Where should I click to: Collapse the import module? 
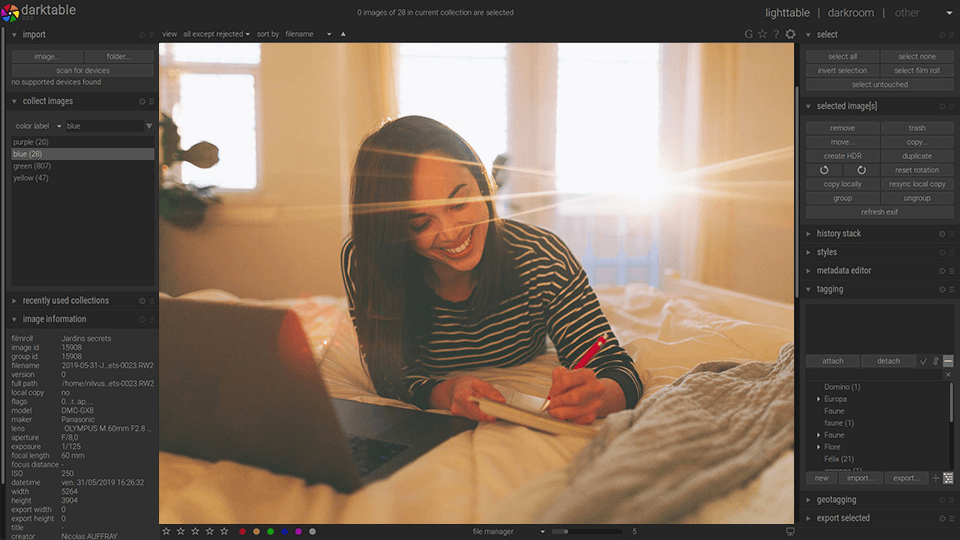[14, 35]
